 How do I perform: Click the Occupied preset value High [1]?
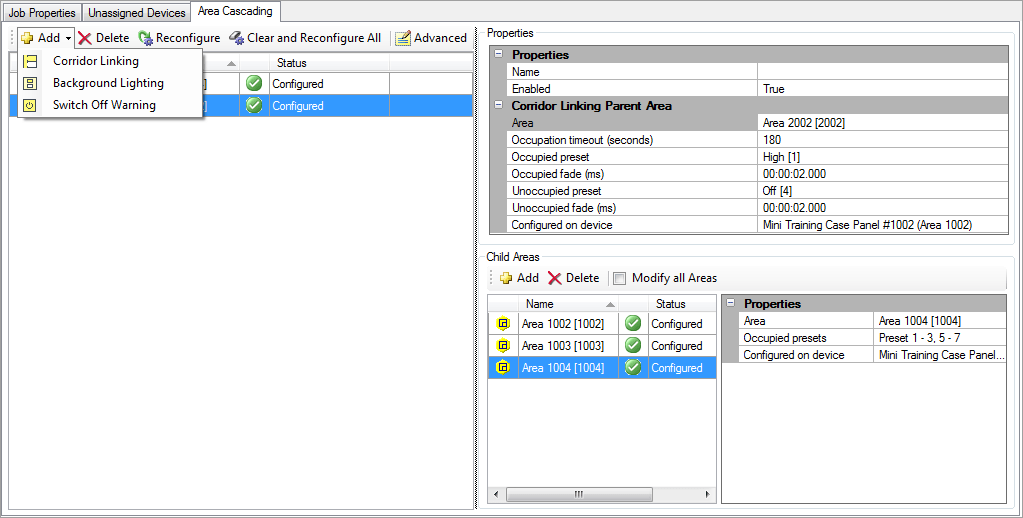(883, 157)
